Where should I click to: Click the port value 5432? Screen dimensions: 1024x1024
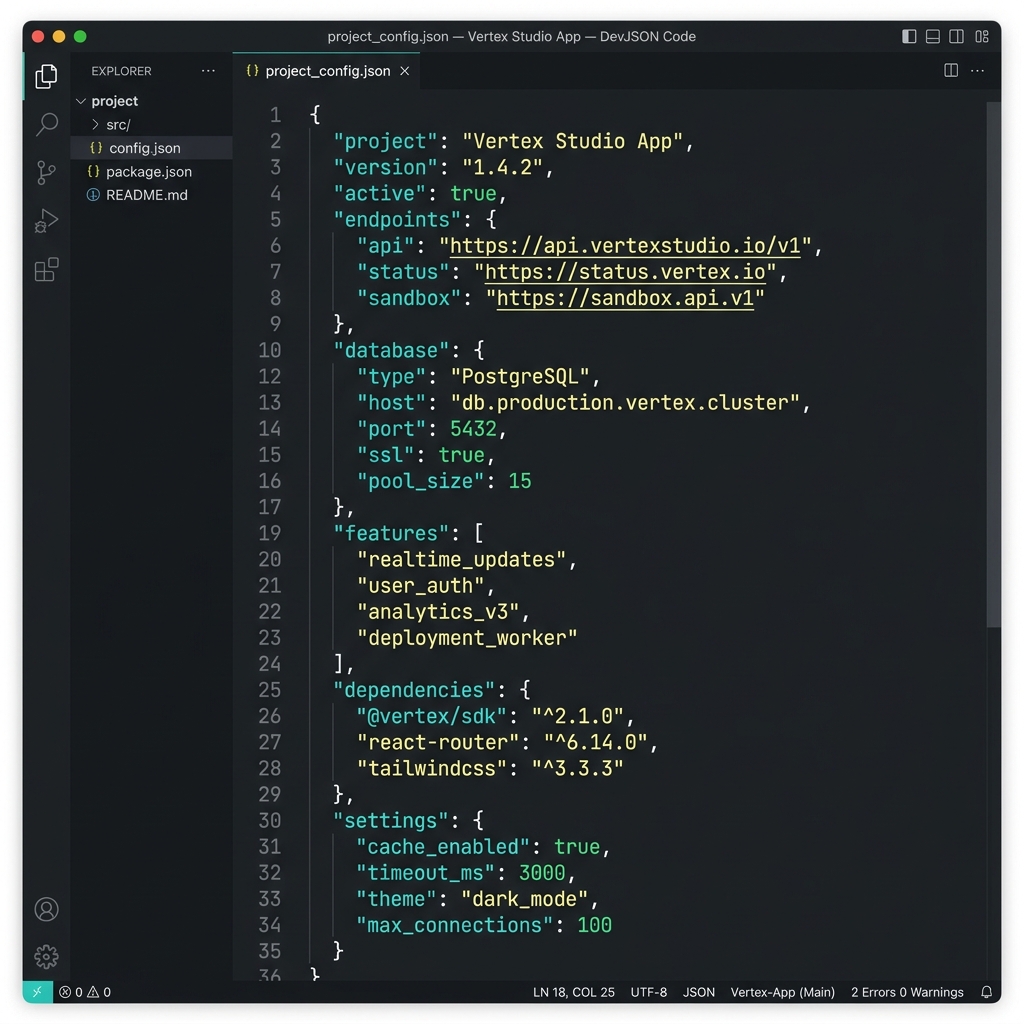coord(473,428)
